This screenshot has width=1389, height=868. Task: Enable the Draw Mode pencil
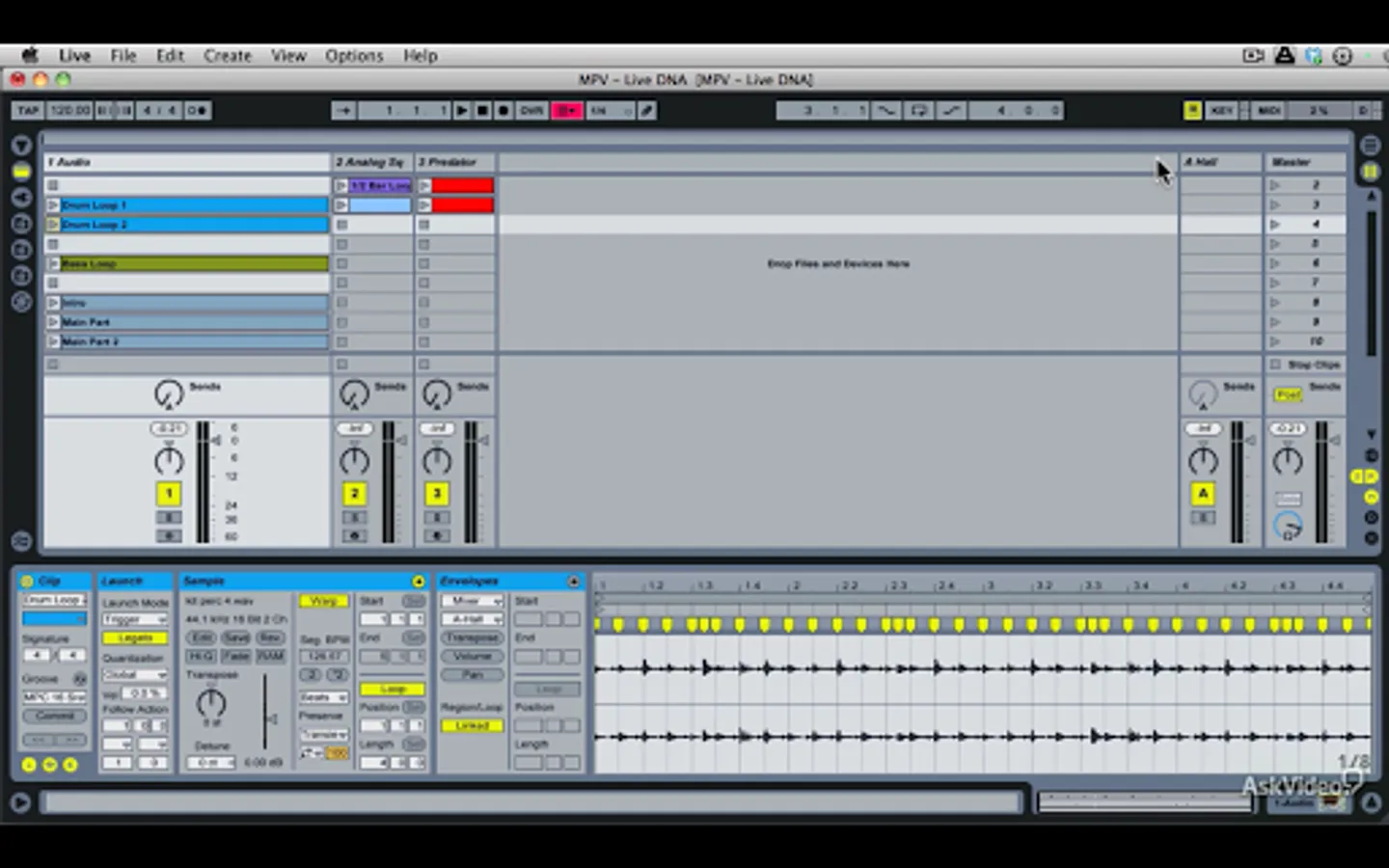click(x=647, y=111)
